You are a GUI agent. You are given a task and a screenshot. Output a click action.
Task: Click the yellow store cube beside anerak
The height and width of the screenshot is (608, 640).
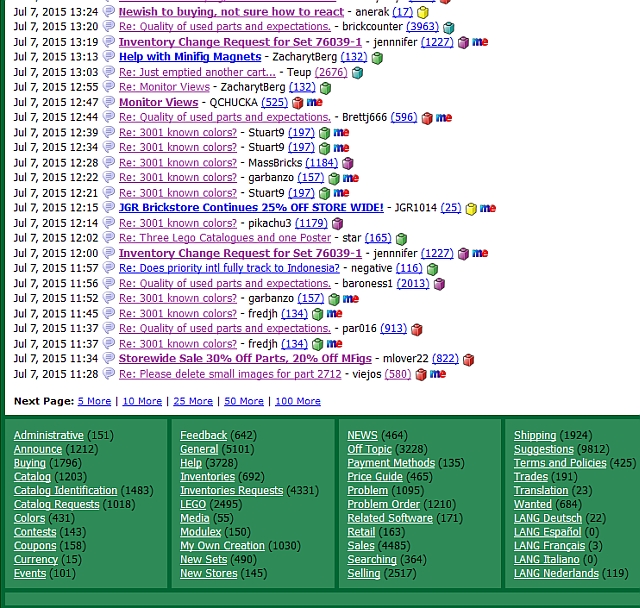point(423,12)
